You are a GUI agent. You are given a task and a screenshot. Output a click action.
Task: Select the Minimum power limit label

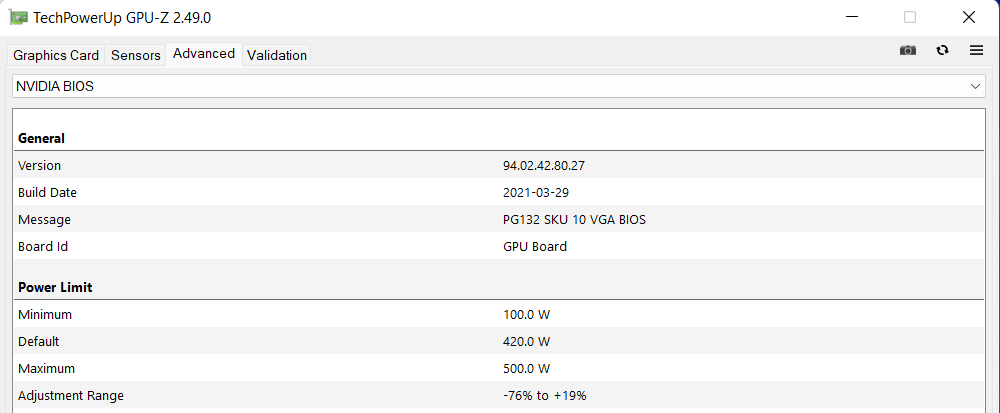click(45, 315)
